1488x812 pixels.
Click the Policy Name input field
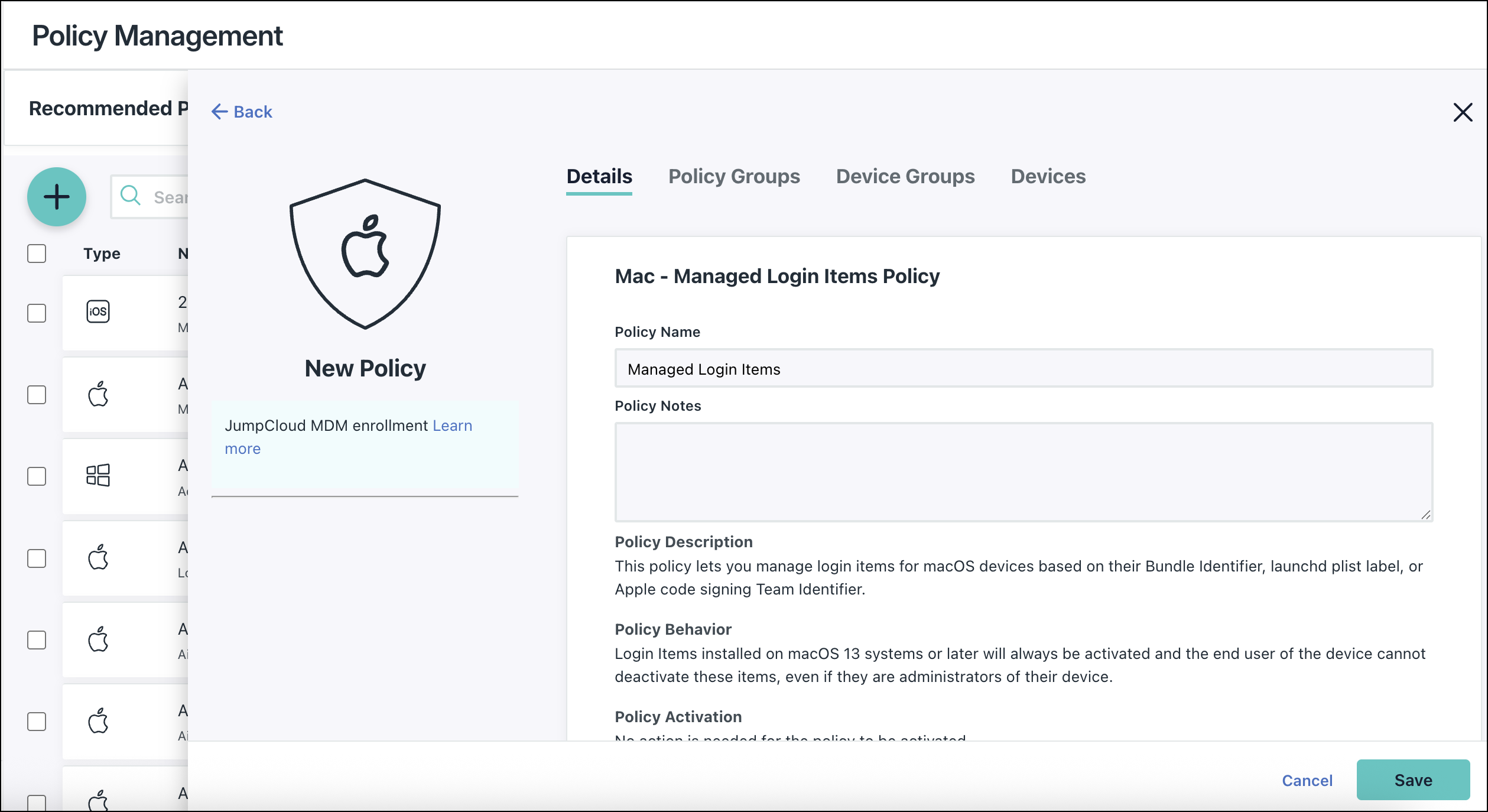pos(1024,368)
